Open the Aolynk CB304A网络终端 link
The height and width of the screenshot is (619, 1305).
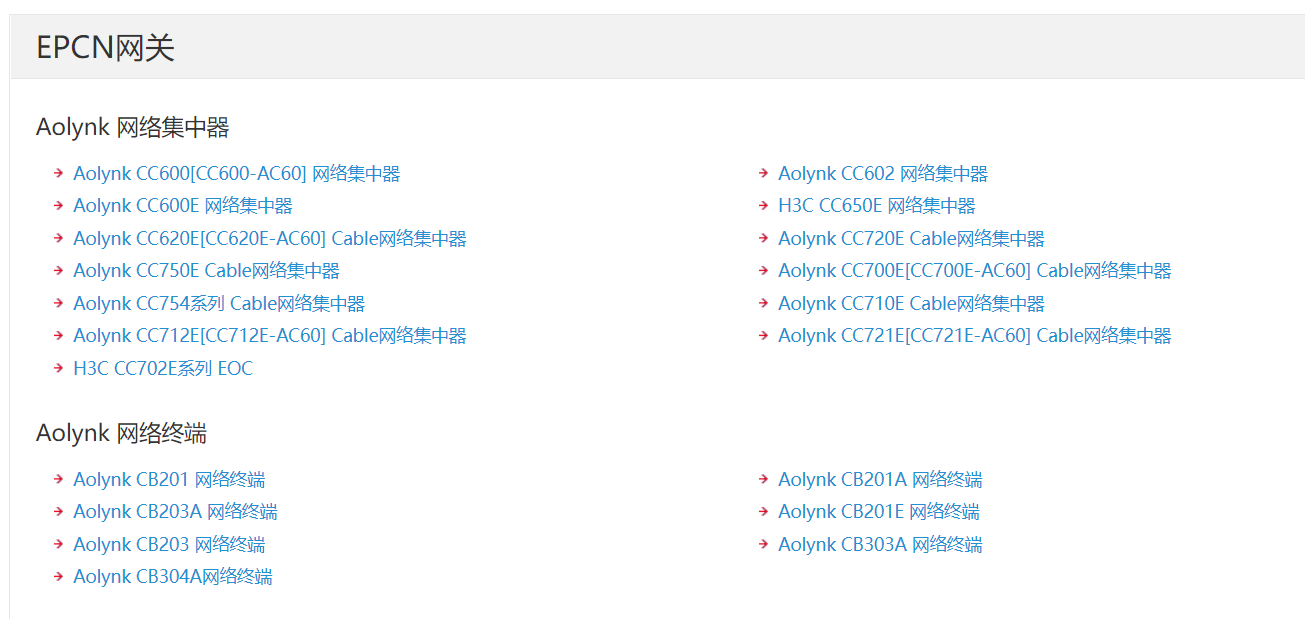(x=172, y=577)
